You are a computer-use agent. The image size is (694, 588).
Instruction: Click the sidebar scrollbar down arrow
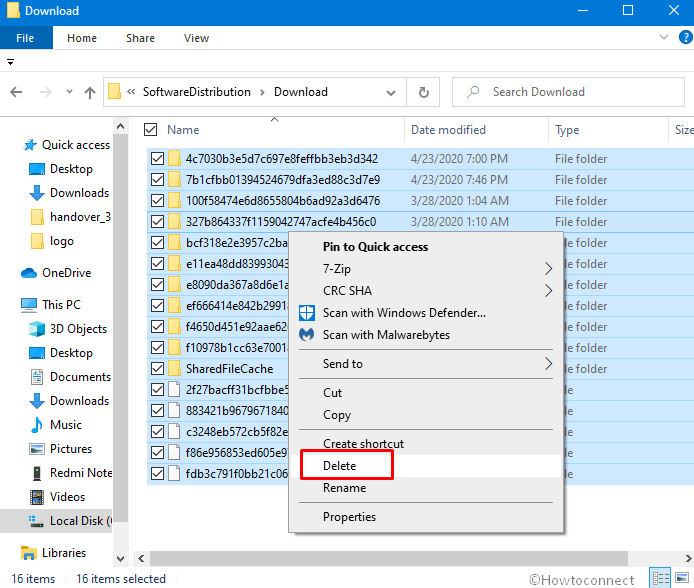pos(120,559)
